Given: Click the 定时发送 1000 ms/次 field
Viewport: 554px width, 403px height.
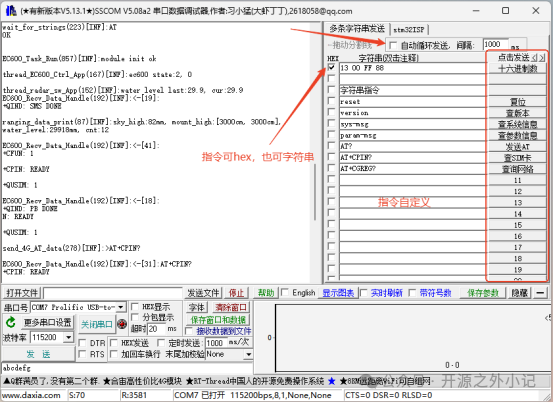Looking at the screenshot, I should click(x=216, y=343).
